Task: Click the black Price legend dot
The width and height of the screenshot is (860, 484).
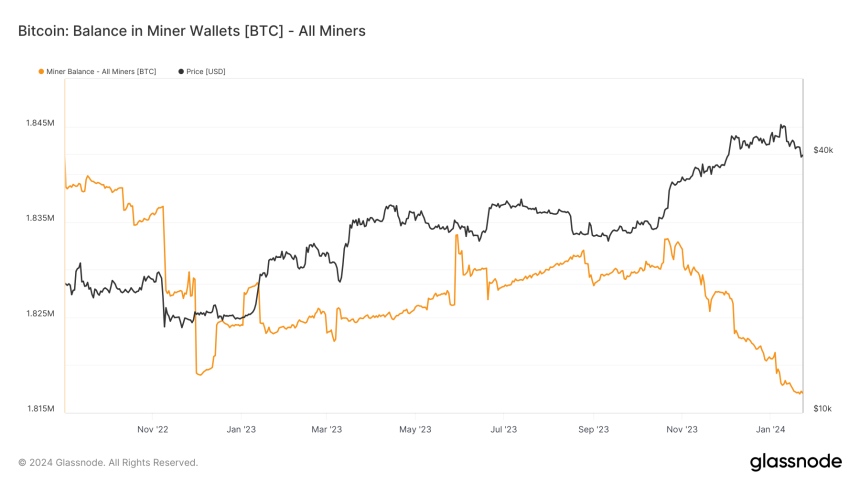Action: click(181, 71)
